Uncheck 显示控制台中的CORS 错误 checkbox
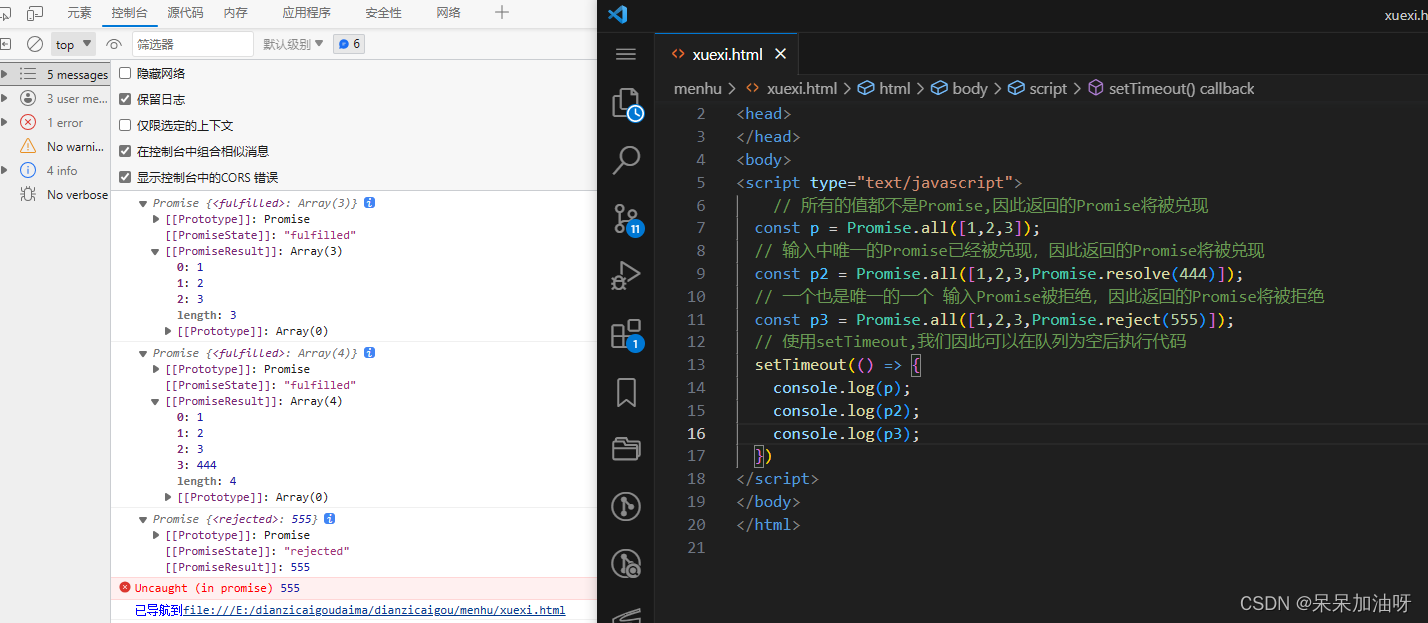Image resolution: width=1428 pixels, height=623 pixels. coord(125,177)
